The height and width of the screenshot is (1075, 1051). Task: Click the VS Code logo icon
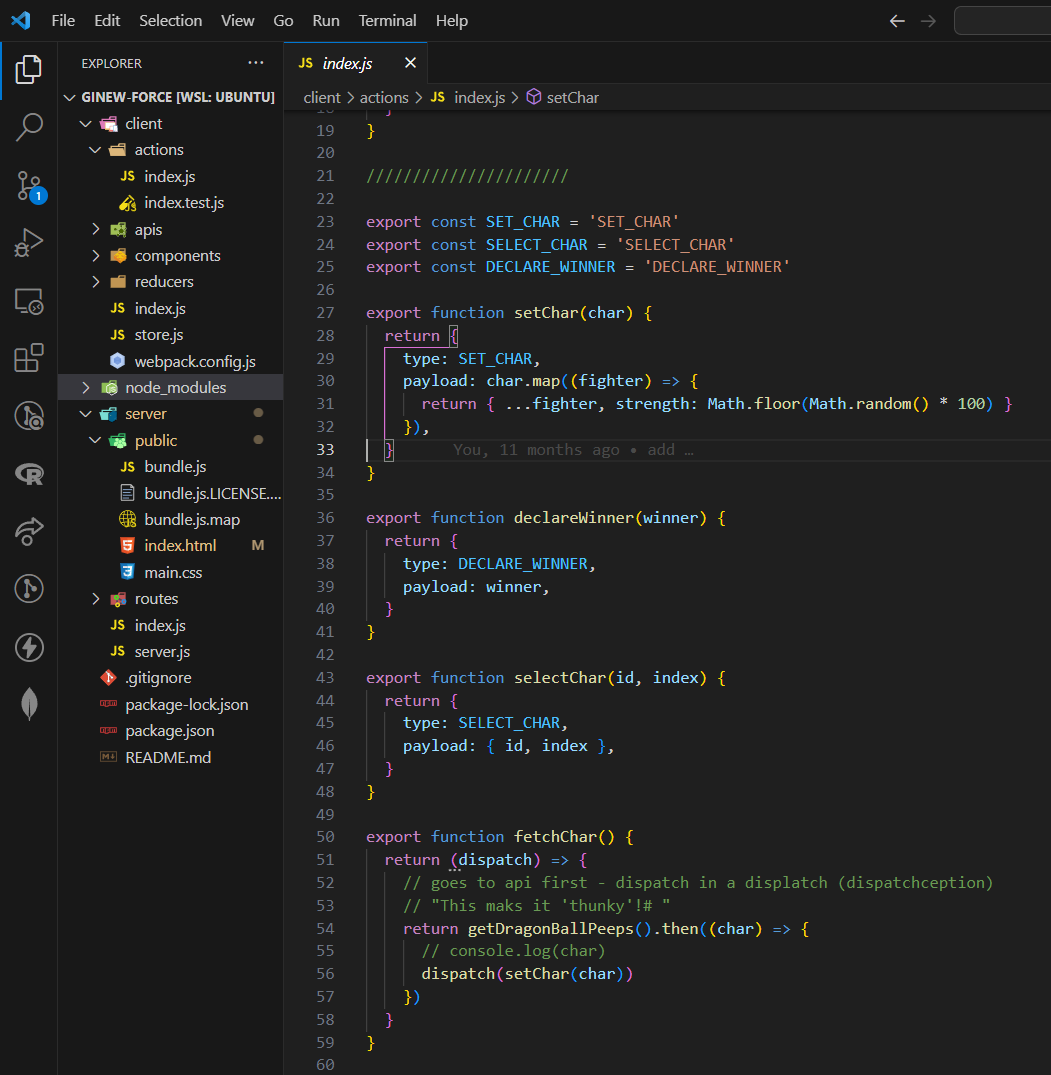(21, 21)
